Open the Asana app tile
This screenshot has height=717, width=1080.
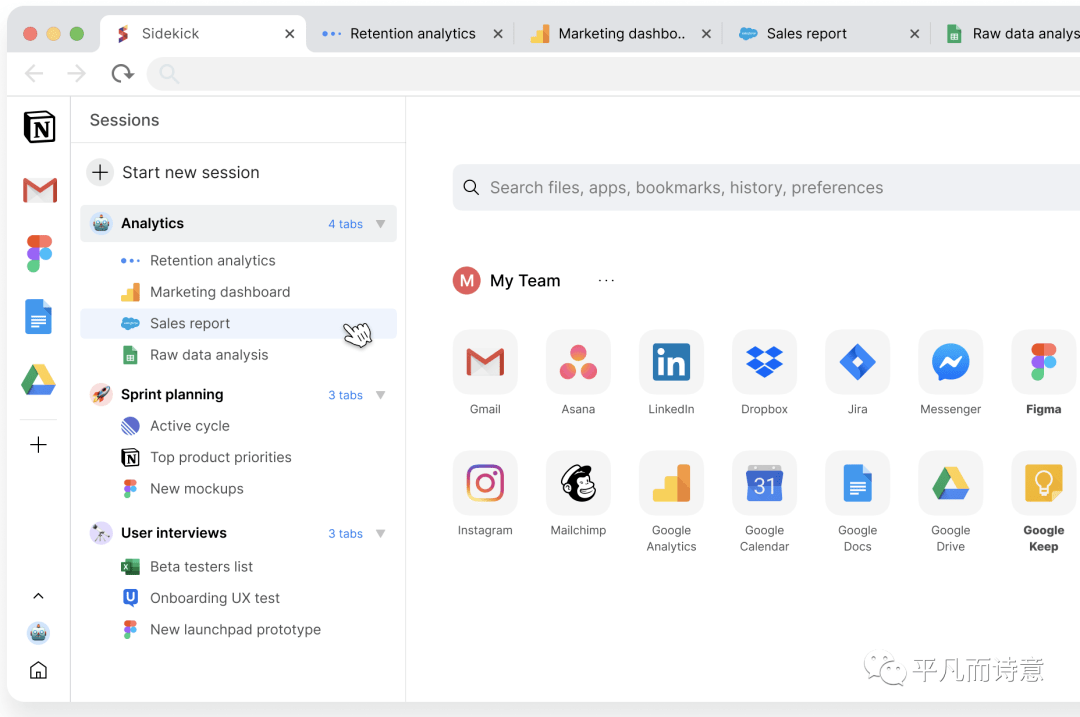578,362
